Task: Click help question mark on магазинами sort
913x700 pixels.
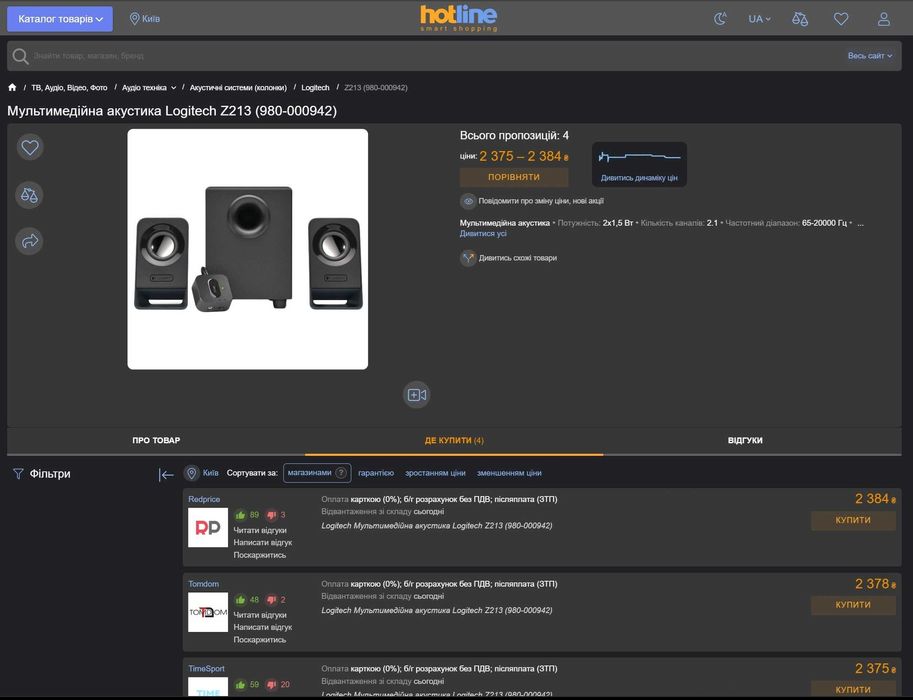Action: pos(341,473)
